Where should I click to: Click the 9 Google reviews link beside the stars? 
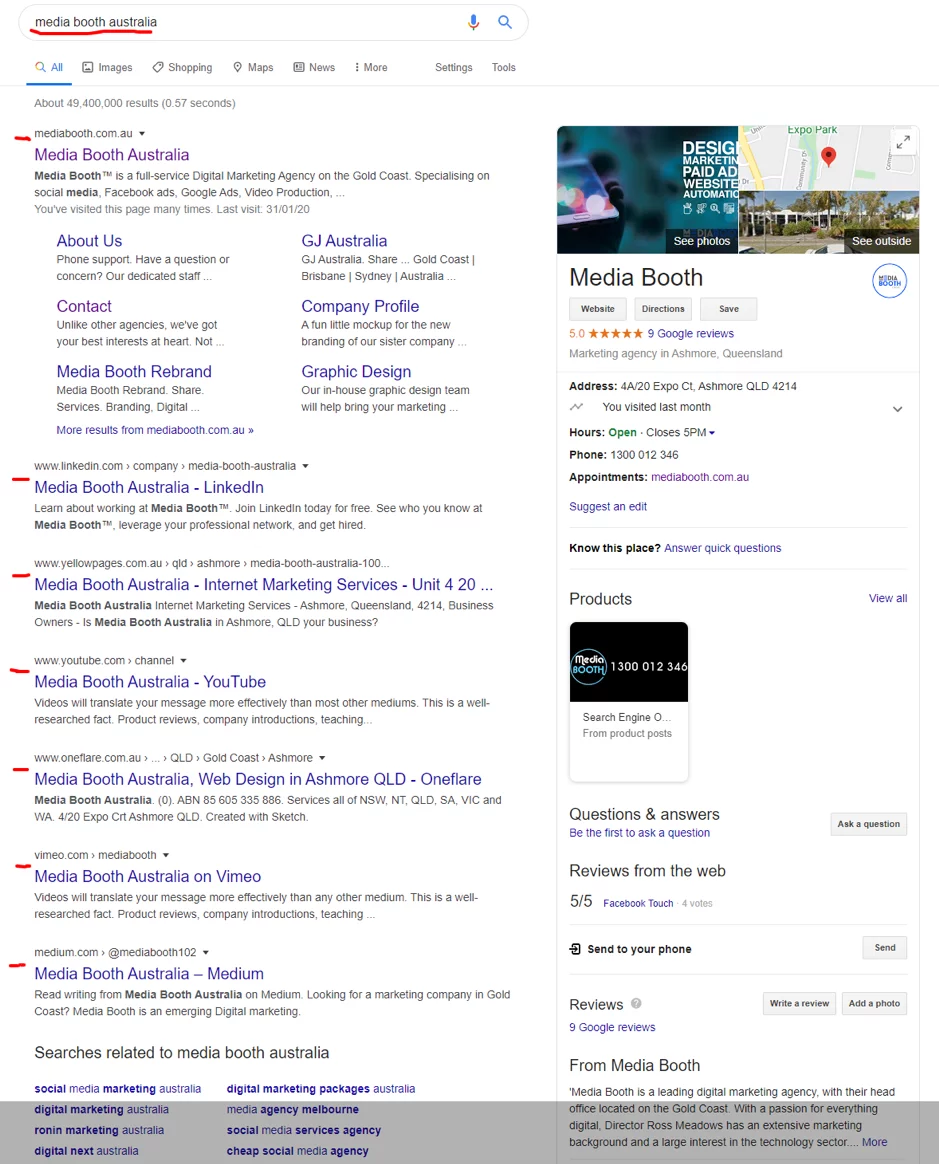click(690, 333)
